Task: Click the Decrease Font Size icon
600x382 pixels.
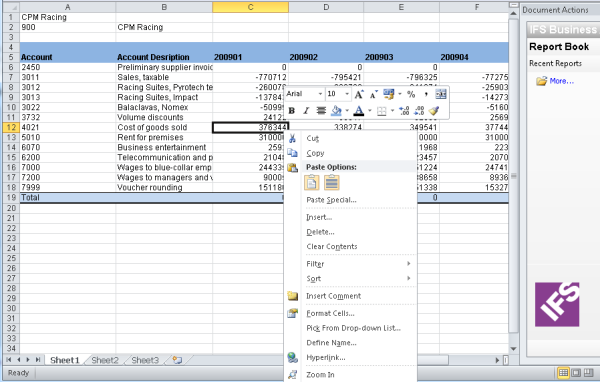Action: click(x=374, y=94)
